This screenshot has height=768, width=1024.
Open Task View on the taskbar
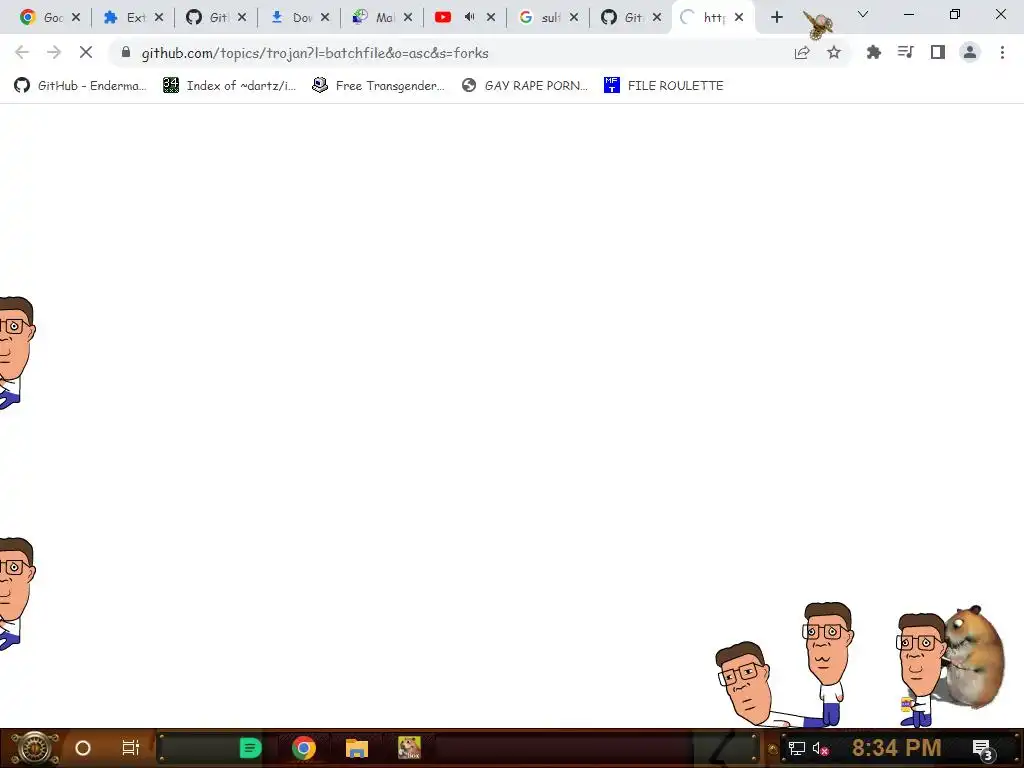[x=131, y=748]
